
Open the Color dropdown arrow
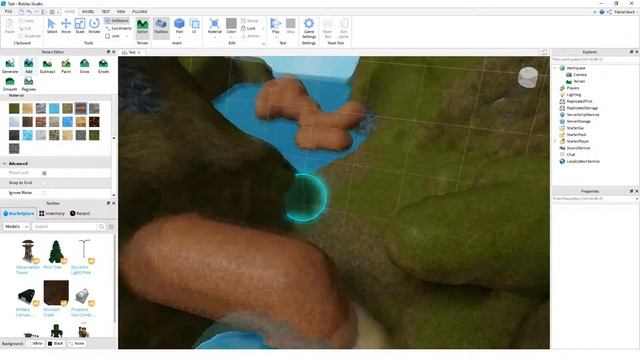coord(231,37)
